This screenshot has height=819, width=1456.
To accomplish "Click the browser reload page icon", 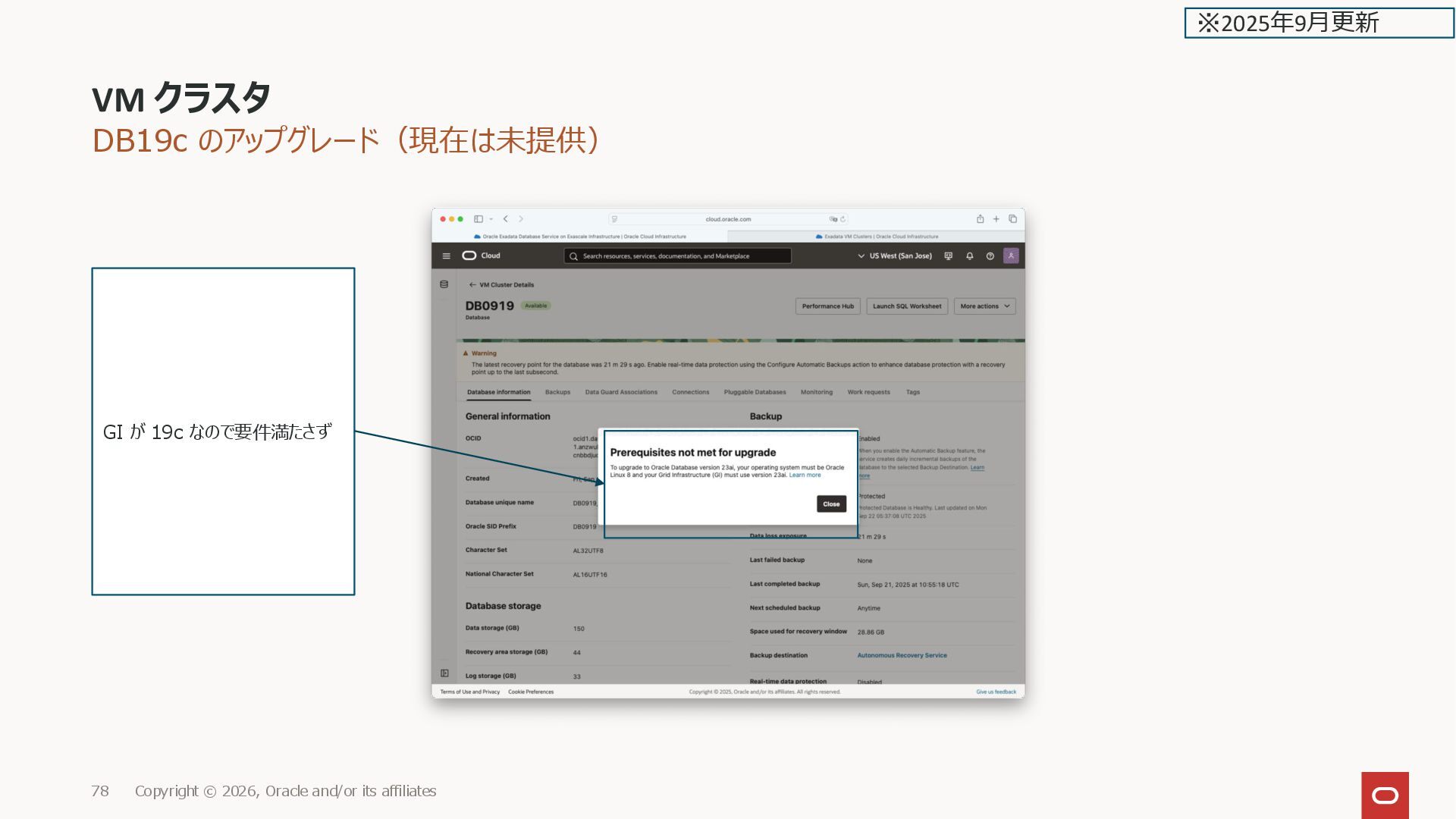I will [x=843, y=219].
